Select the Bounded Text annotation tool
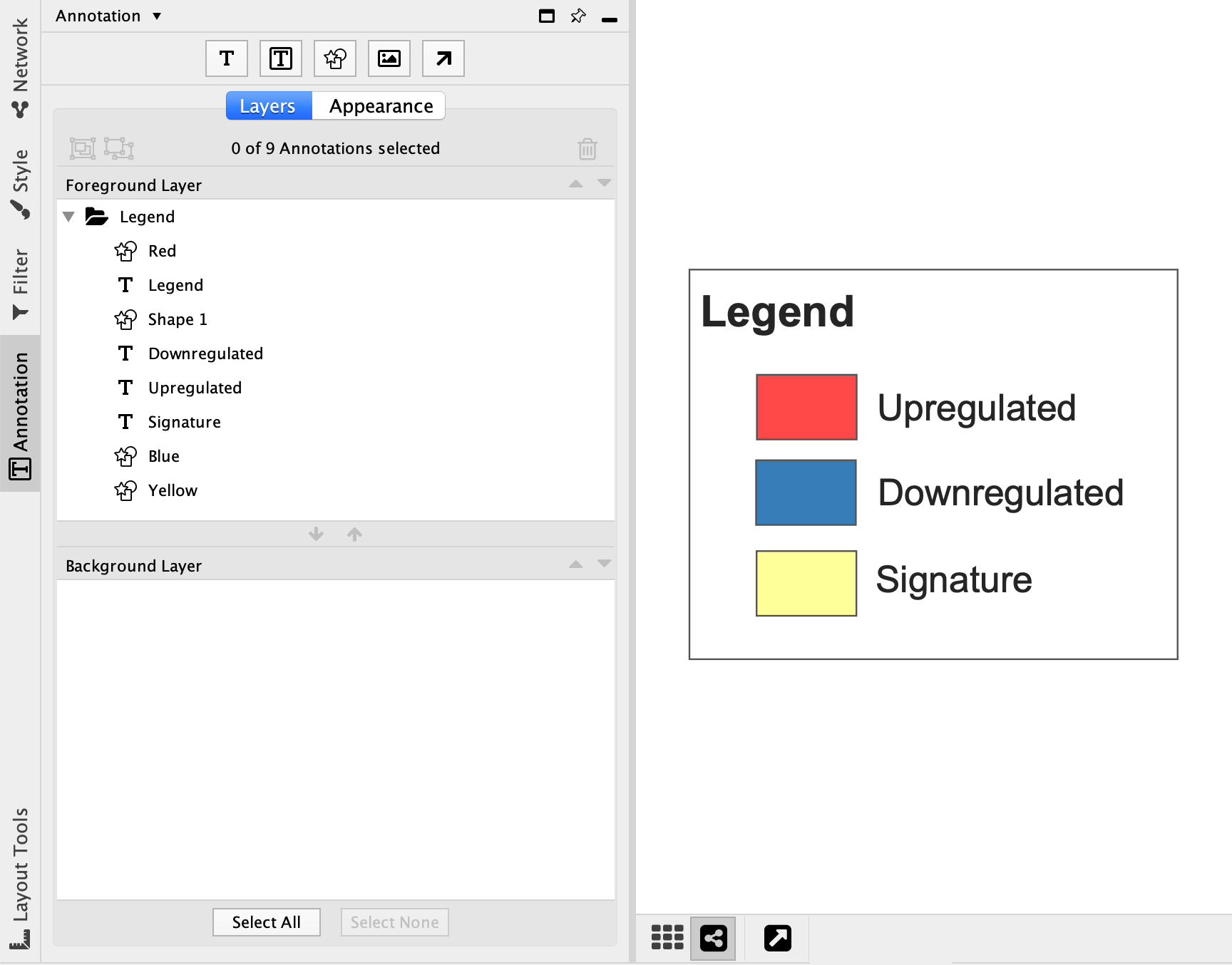 (x=281, y=58)
